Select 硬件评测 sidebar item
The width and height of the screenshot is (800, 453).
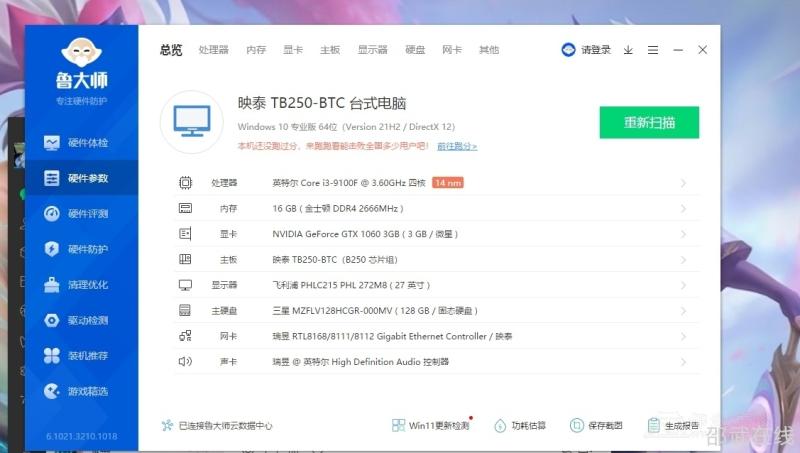86,214
